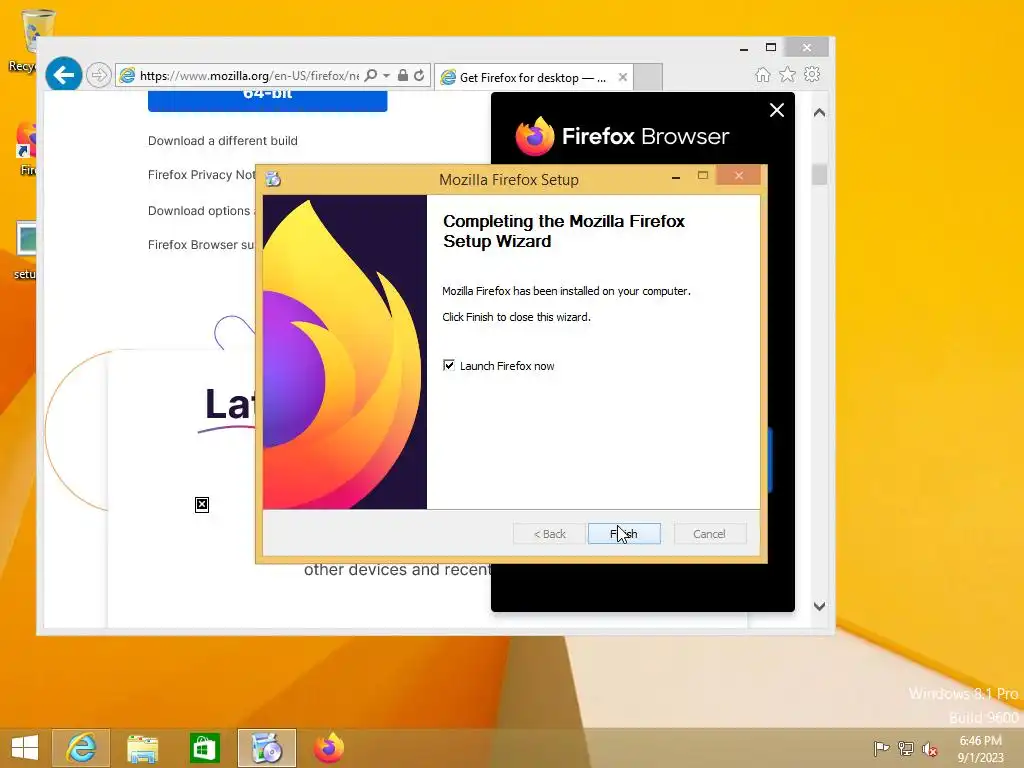This screenshot has width=1024, height=768.
Task: Click the Firefox Setup installer taskbar icon
Action: pos(266,748)
